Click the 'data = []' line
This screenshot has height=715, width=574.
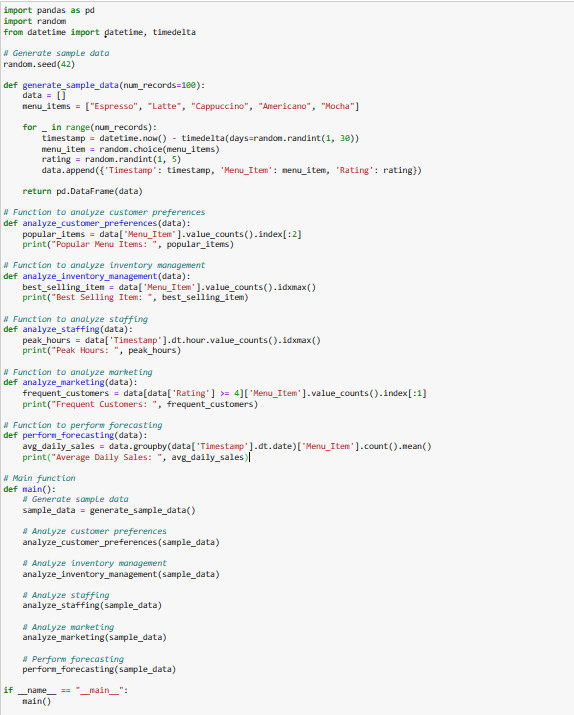pyautogui.click(x=44, y=95)
